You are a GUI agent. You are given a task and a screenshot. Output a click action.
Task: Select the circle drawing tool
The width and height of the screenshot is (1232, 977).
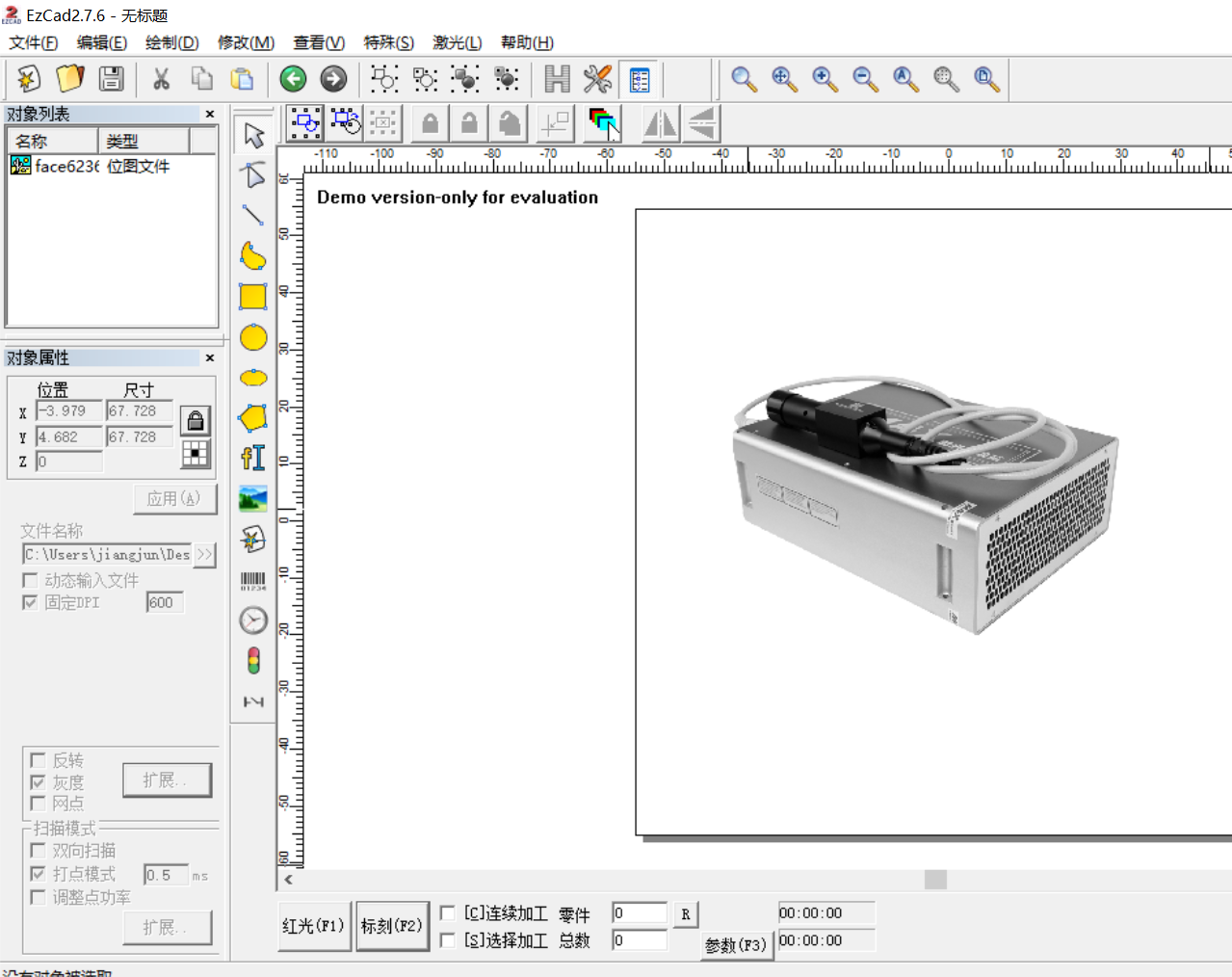pos(253,337)
